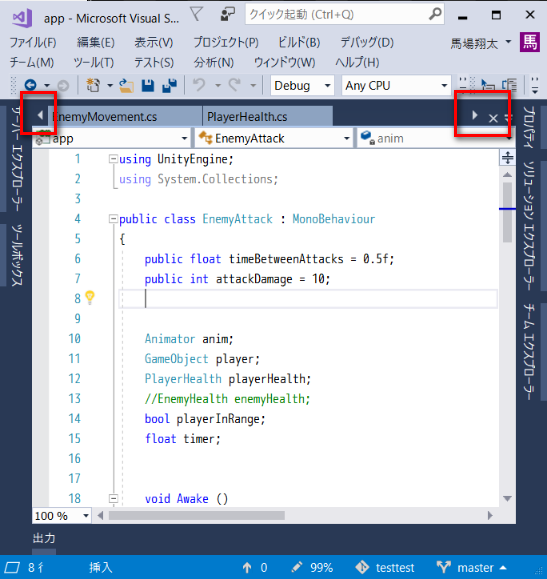The image size is (547, 579).
Task: Open the ファイル(F) menu
Action: 33,42
